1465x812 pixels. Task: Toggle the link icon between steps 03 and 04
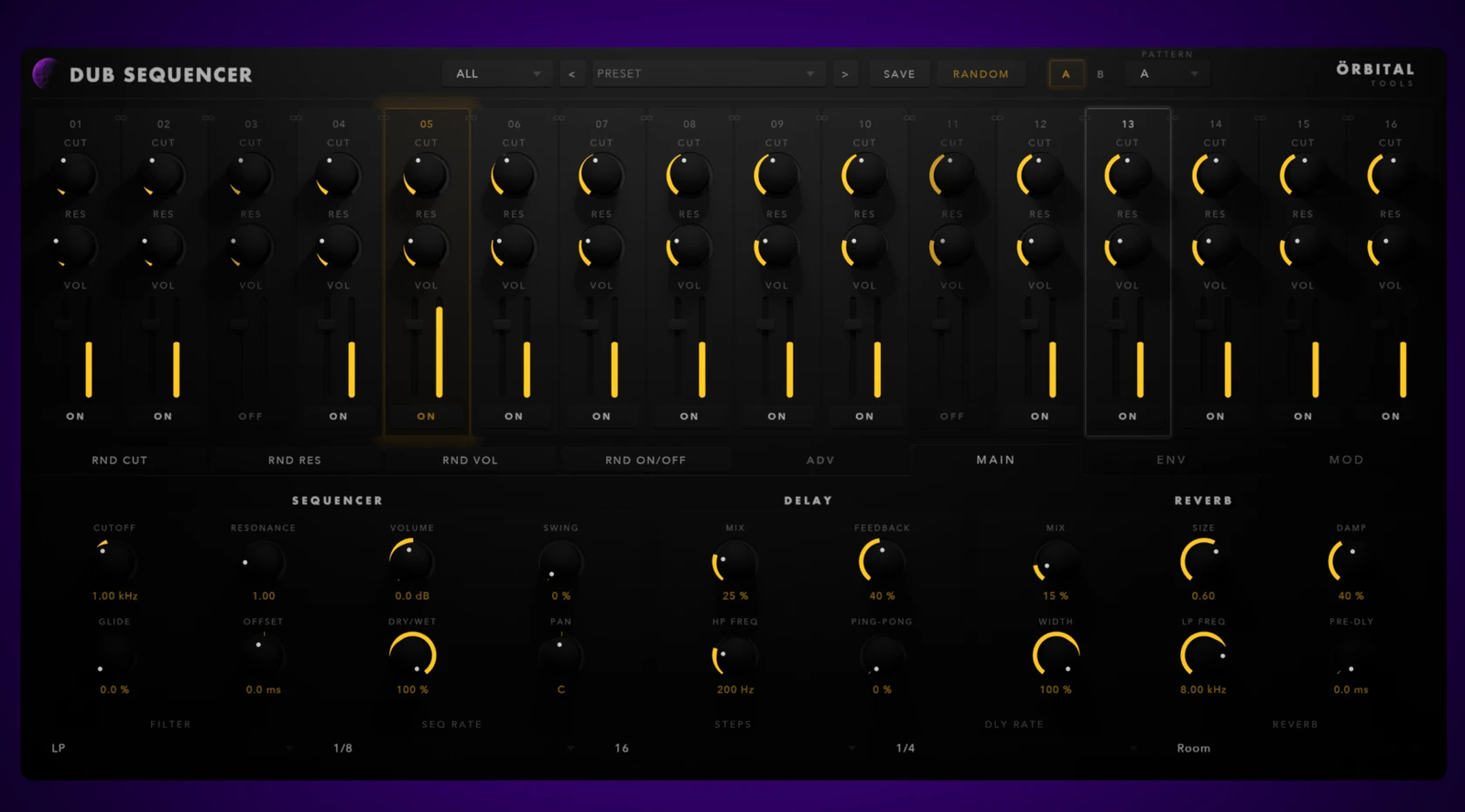point(296,118)
